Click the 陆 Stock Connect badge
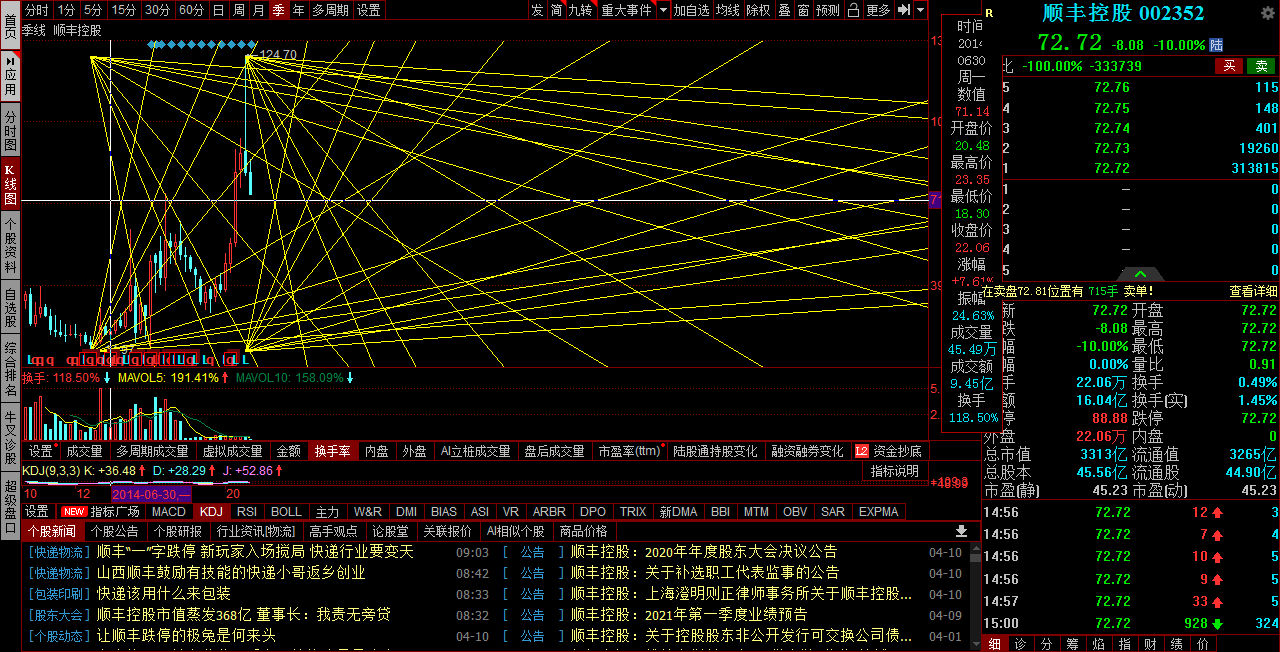1280x652 pixels. pos(1216,45)
